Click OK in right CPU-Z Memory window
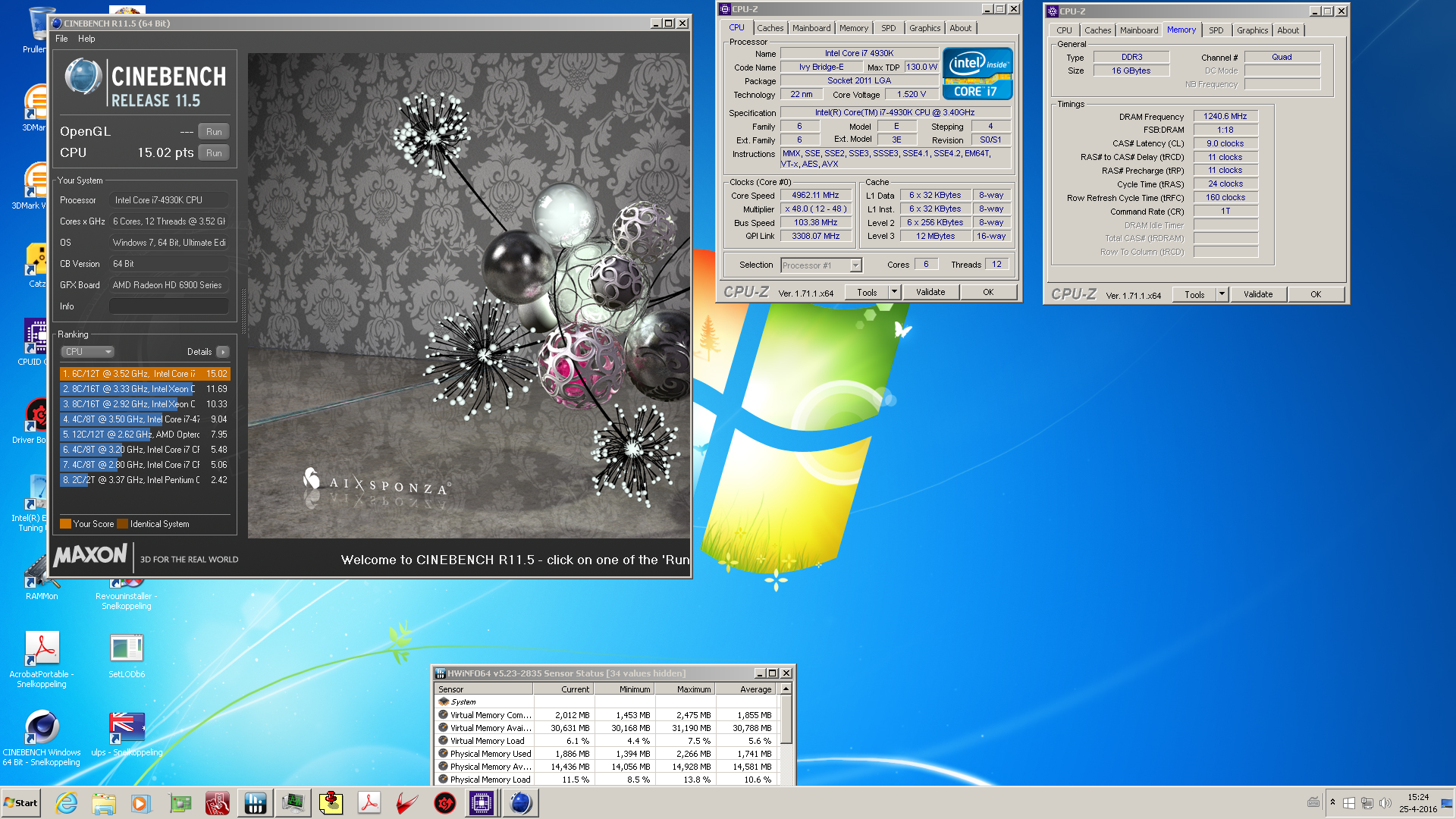This screenshot has height=819, width=1456. 1316,294
